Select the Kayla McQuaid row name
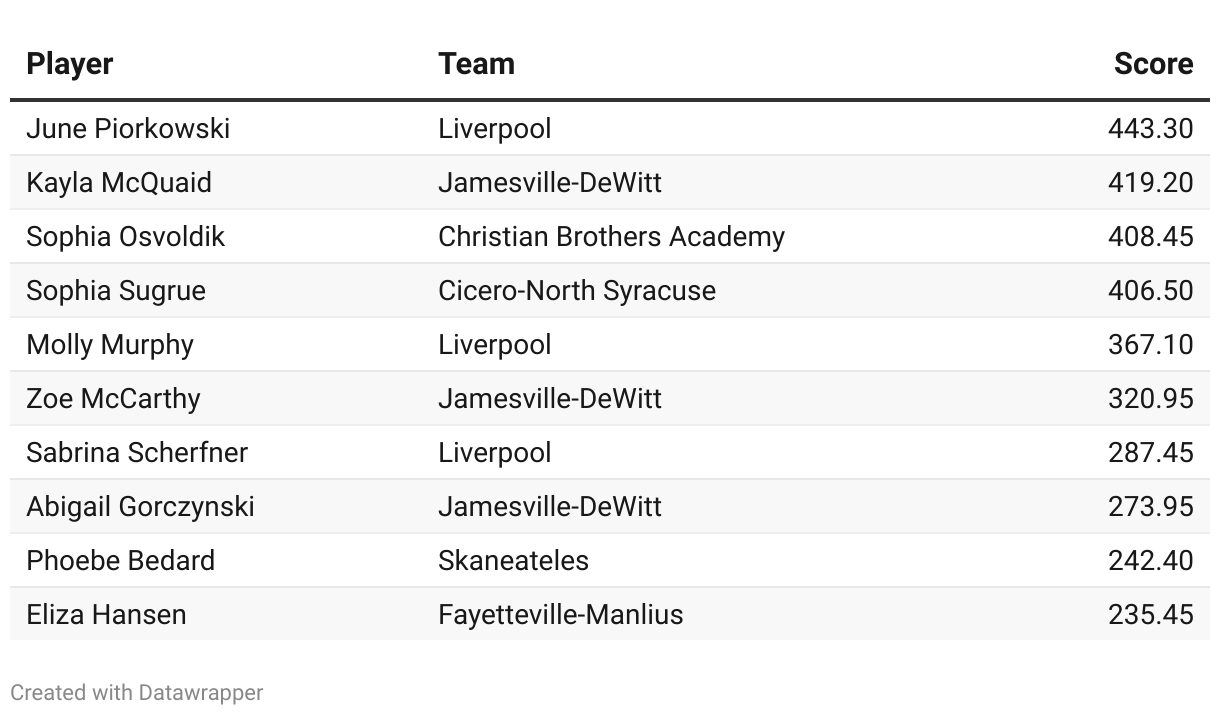Image resolution: width=1220 pixels, height=716 pixels. coord(119,183)
